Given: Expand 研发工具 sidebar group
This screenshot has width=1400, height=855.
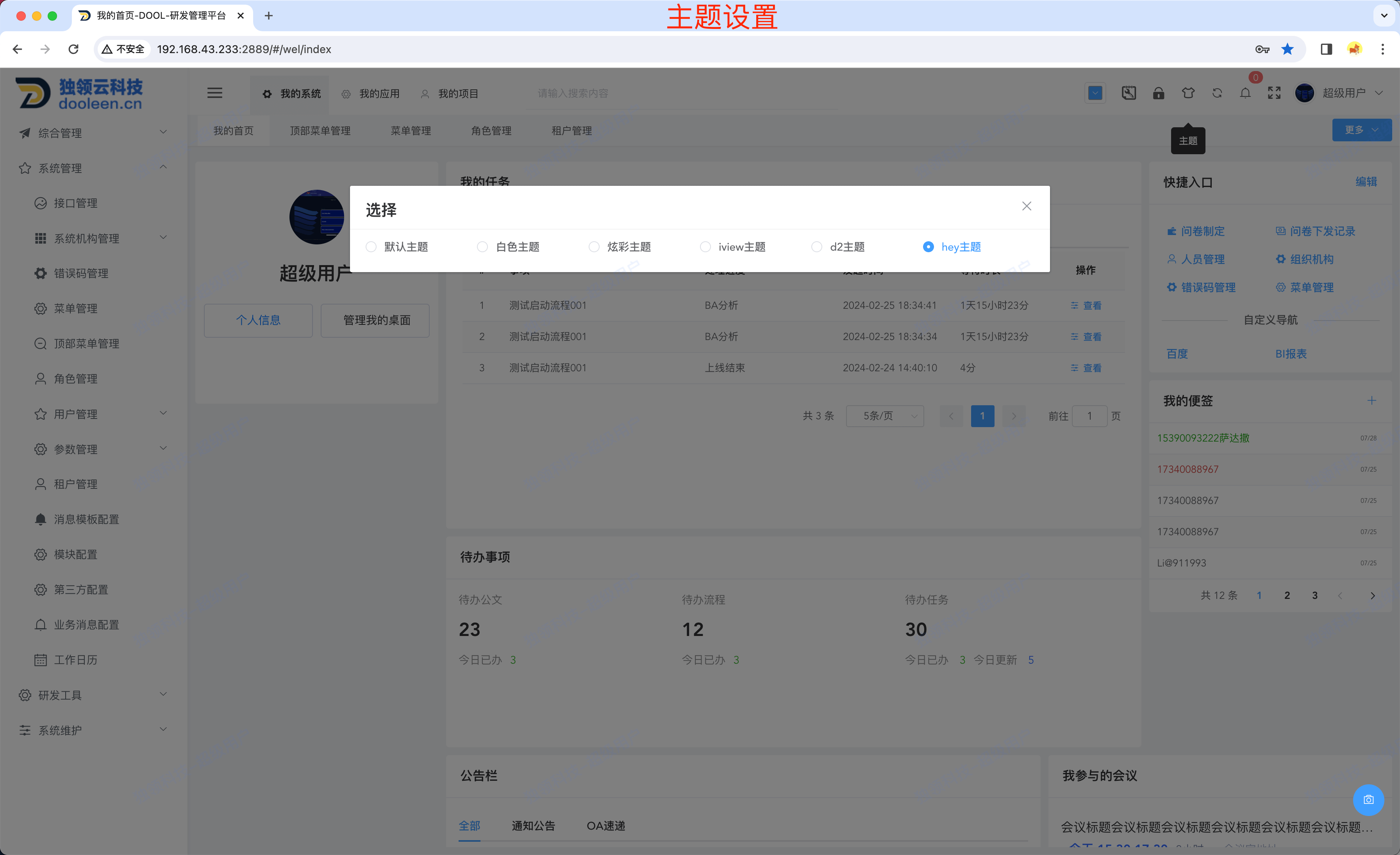Looking at the screenshot, I should pyautogui.click(x=94, y=695).
